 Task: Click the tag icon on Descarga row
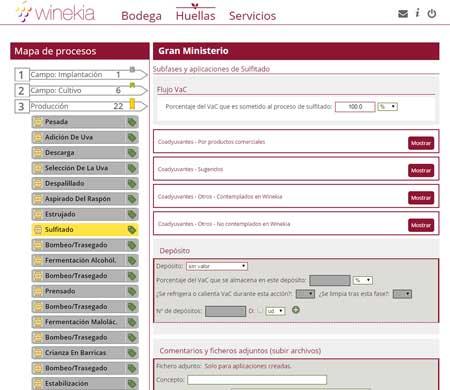132,153
